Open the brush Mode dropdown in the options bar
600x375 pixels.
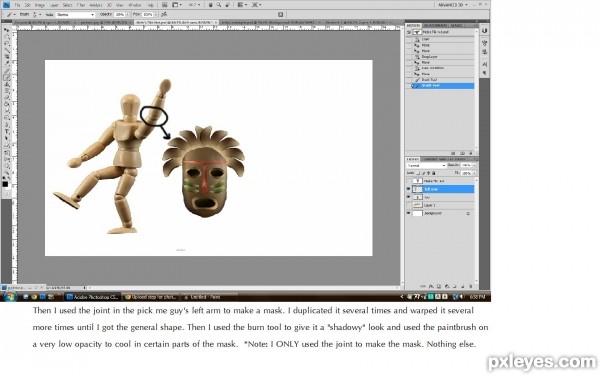(75, 14)
